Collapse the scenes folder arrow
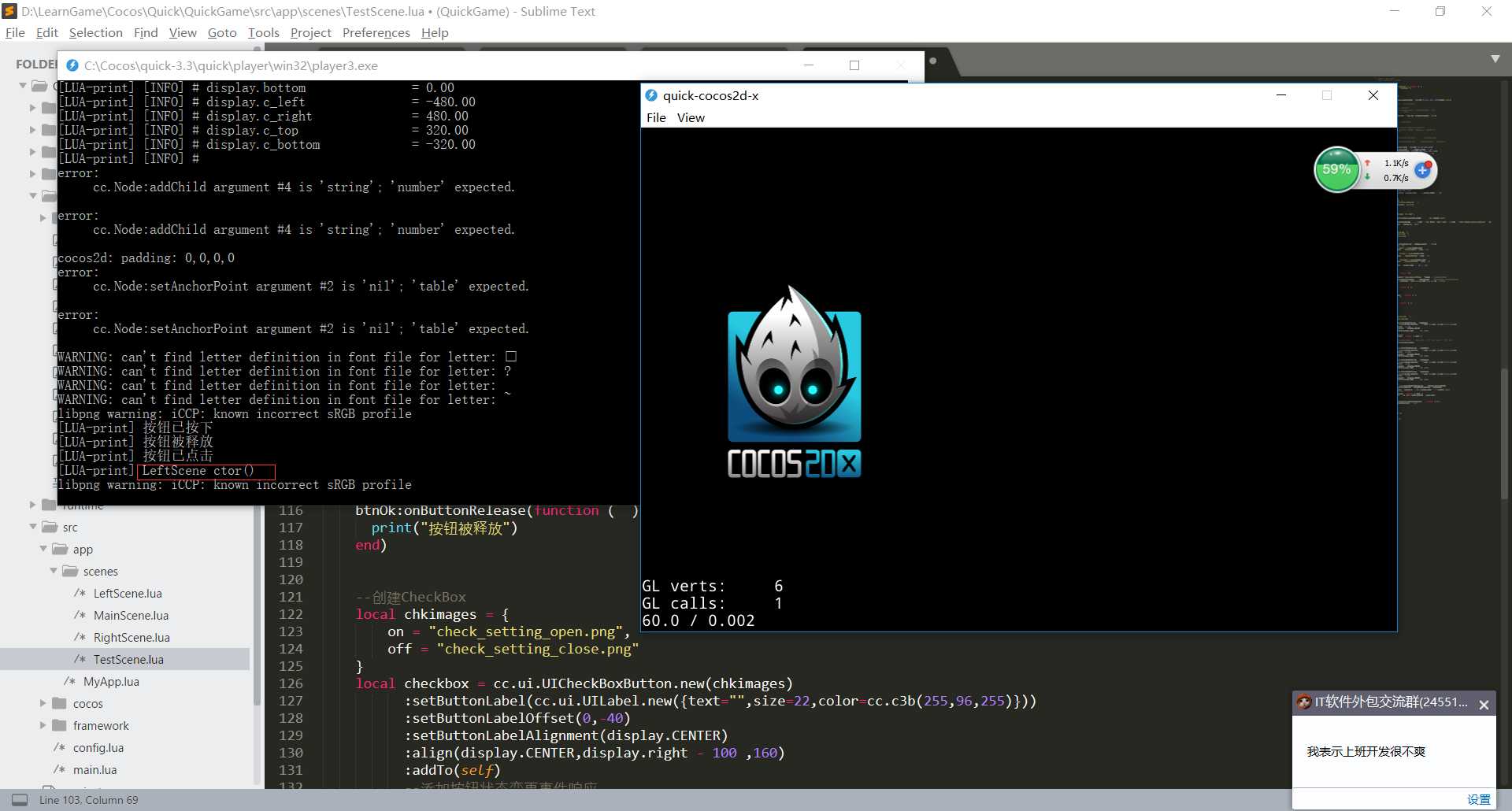Image resolution: width=1512 pixels, height=811 pixels. 54,571
